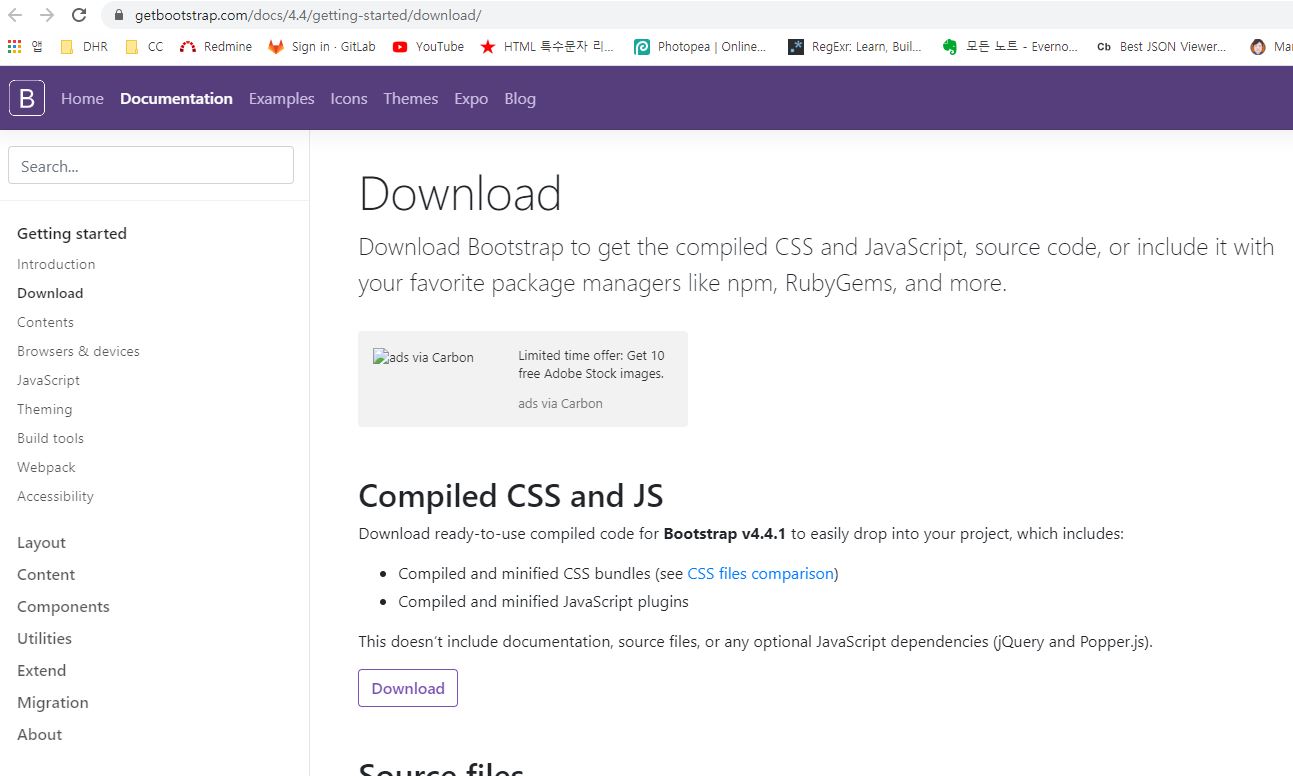Open Theming in sidebar
The height and width of the screenshot is (776, 1293).
pyautogui.click(x=44, y=409)
